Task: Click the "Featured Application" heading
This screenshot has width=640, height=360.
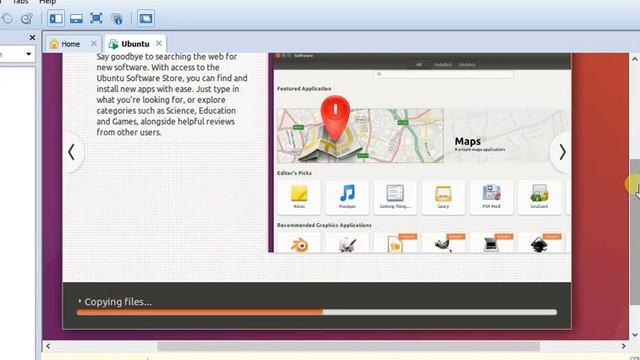Action: pos(304,89)
